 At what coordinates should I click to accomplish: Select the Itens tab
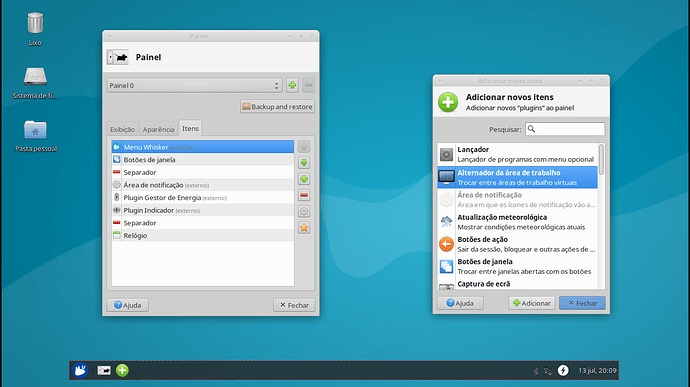pyautogui.click(x=191, y=128)
